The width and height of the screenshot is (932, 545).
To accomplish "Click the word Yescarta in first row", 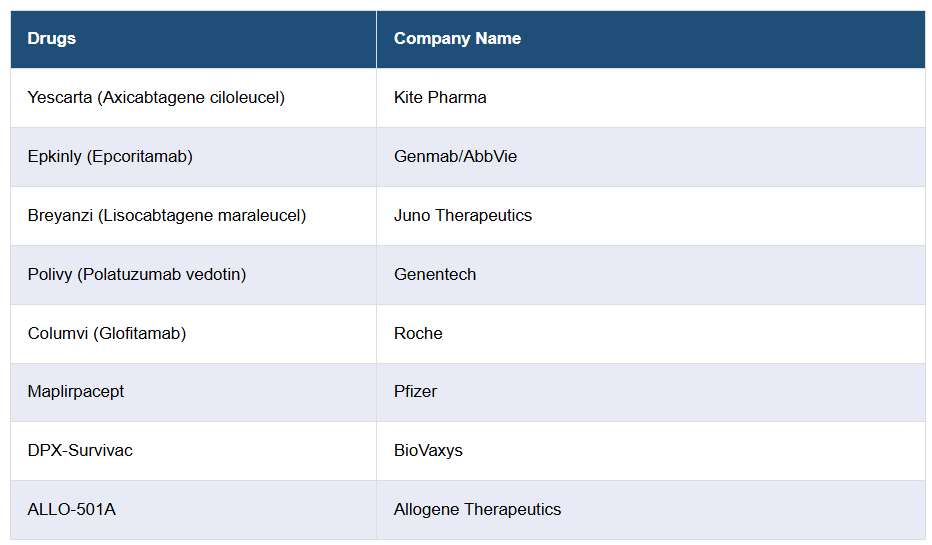I will click(60, 98).
